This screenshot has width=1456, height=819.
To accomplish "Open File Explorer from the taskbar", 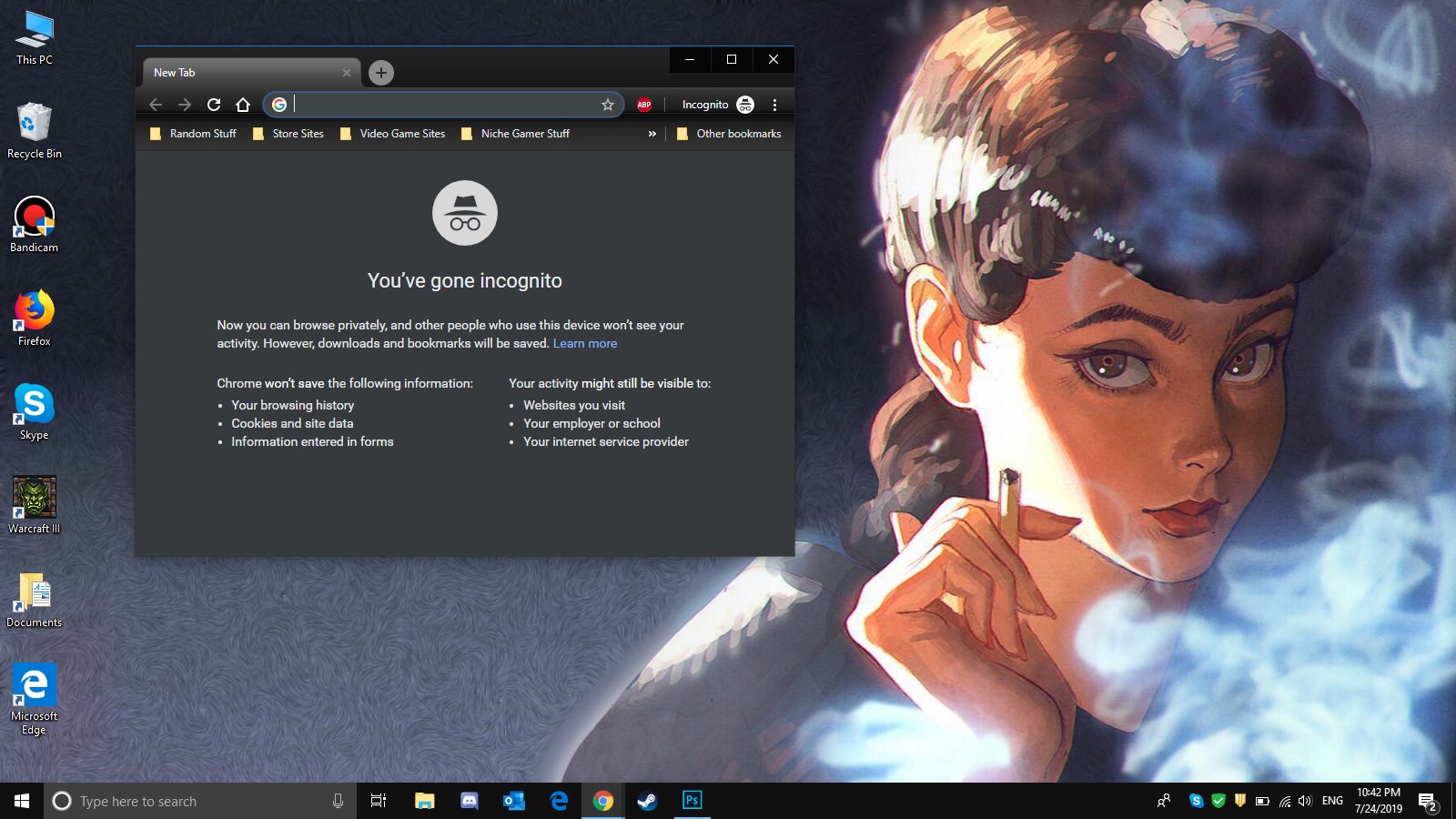I will 425,801.
